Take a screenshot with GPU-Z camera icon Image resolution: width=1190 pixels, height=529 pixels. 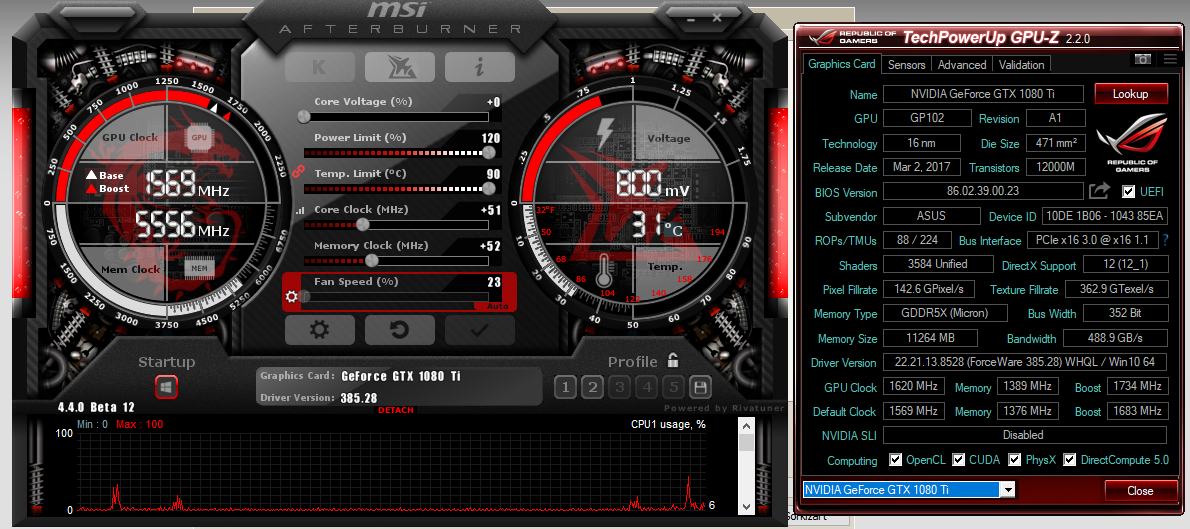(x=1142, y=59)
